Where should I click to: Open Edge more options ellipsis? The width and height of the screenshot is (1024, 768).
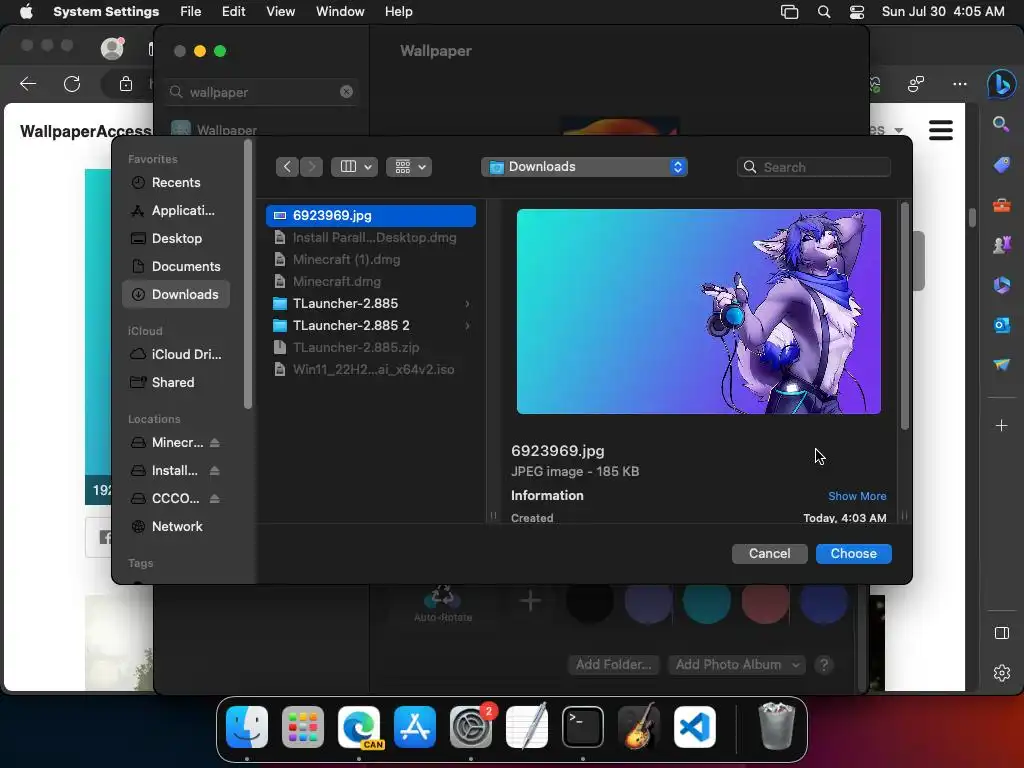pyautogui.click(x=959, y=84)
